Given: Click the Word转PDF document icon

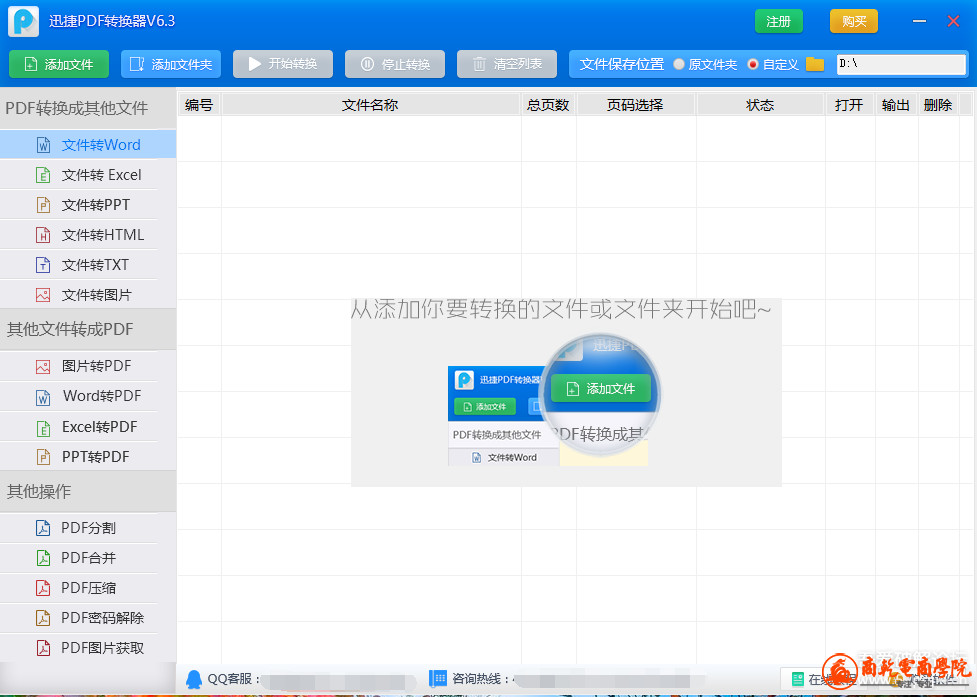Looking at the screenshot, I should pyautogui.click(x=43, y=397).
